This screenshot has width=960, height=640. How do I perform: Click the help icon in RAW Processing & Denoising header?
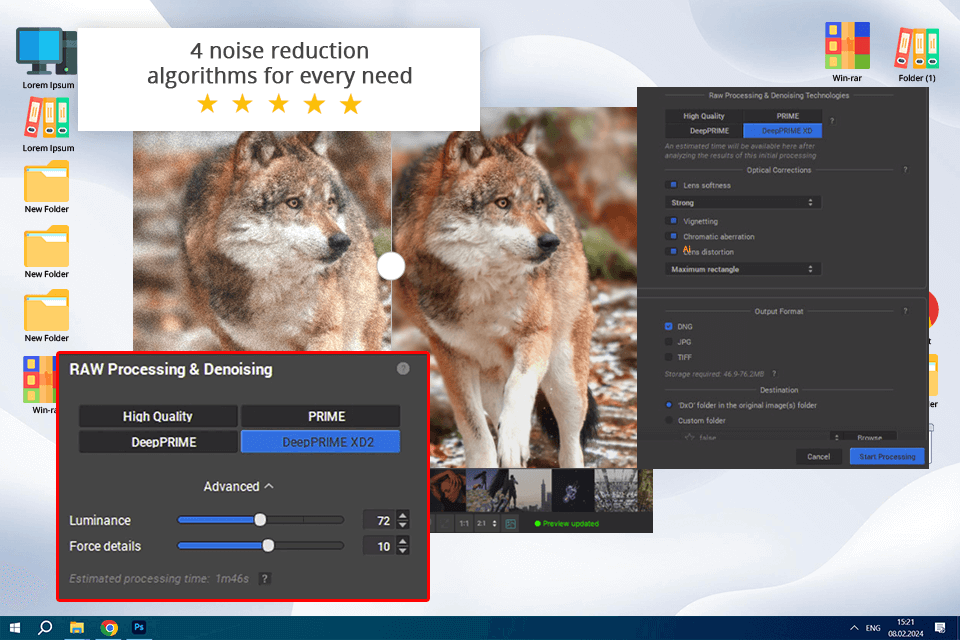(403, 368)
